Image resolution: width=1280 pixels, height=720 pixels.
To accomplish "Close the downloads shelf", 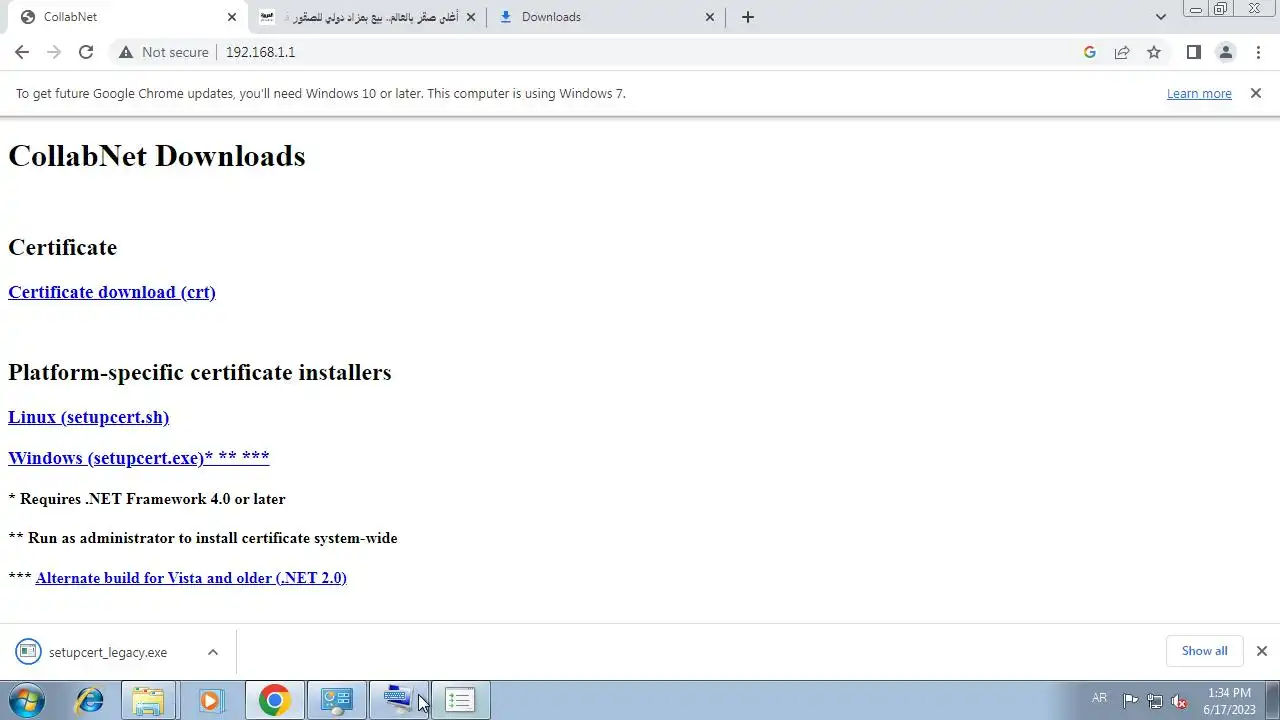I will click(1262, 651).
